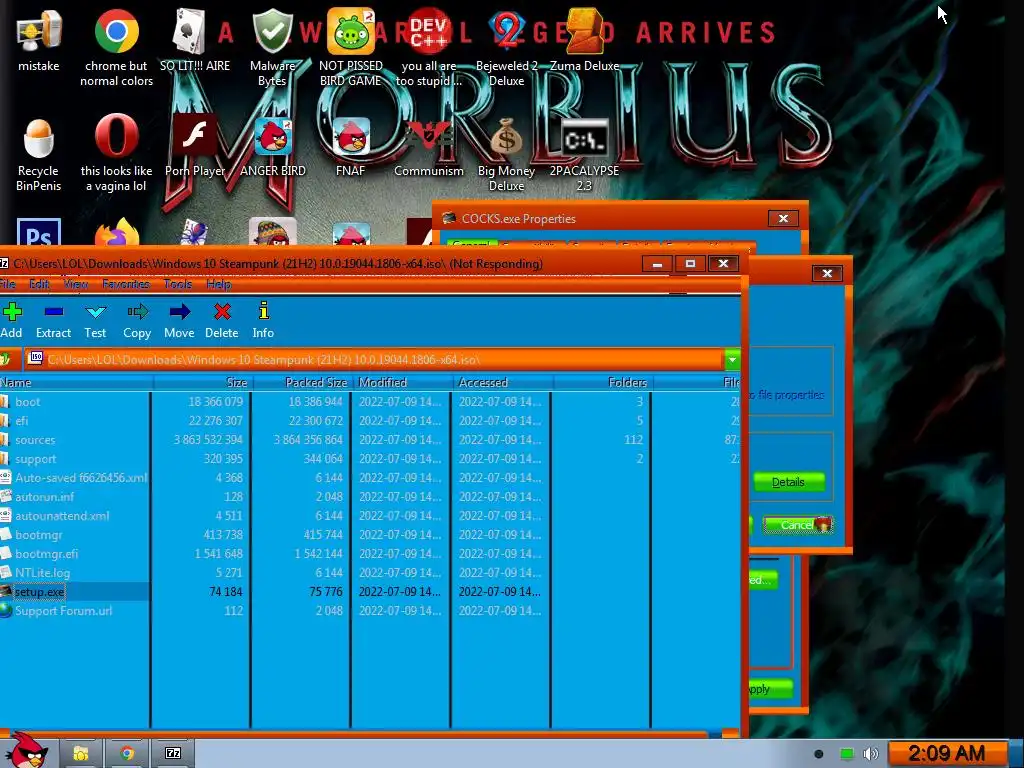This screenshot has width=1024, height=768.
Task: Run the Test archive tool
Action: coord(95,321)
